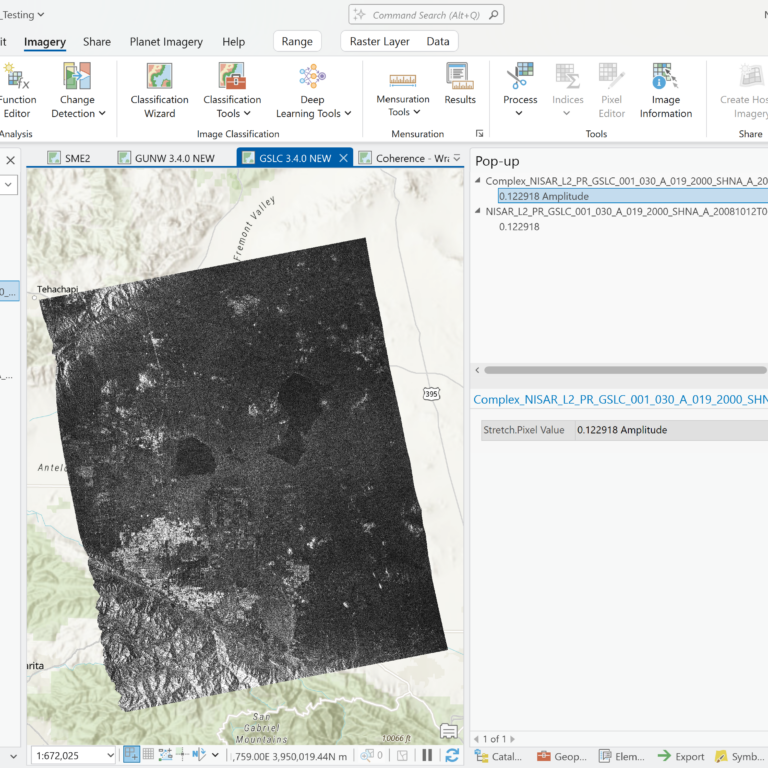Viewport: 768px width, 768px height.
Task: Refresh the map view in status bar
Action: [x=452, y=756]
